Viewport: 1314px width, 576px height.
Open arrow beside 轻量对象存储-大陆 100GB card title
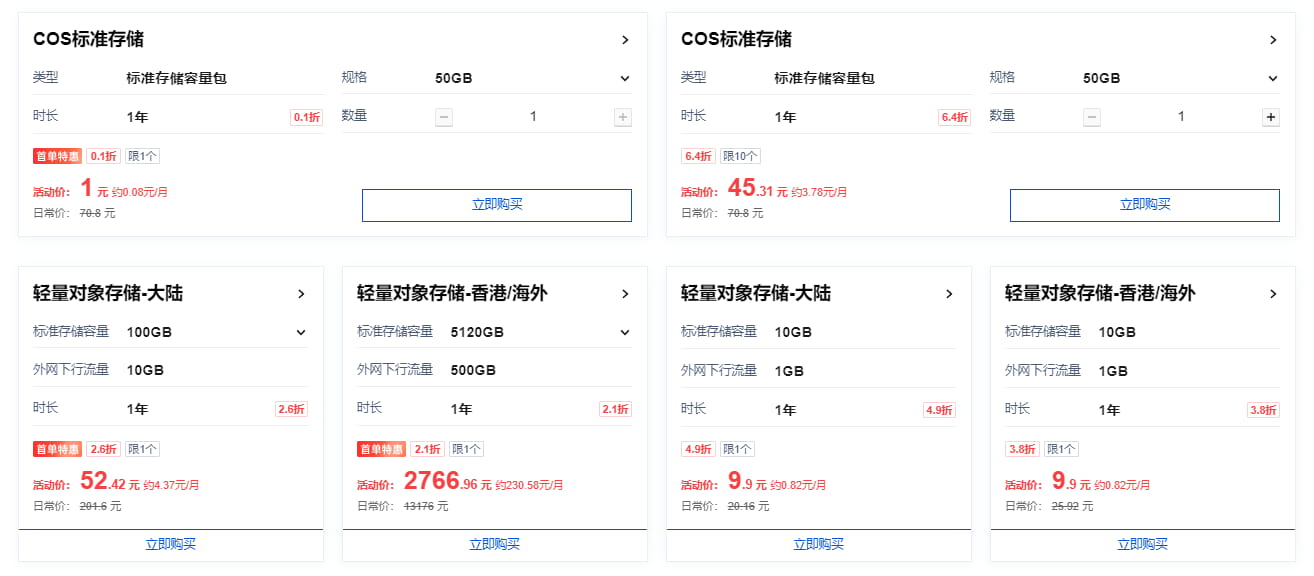pyautogui.click(x=301, y=294)
